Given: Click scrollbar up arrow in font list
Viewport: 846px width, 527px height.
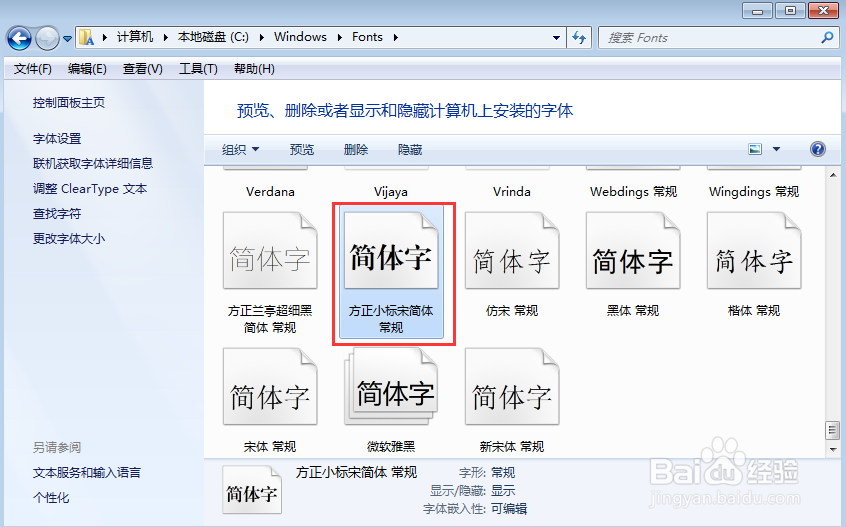Looking at the screenshot, I should coord(833,175).
